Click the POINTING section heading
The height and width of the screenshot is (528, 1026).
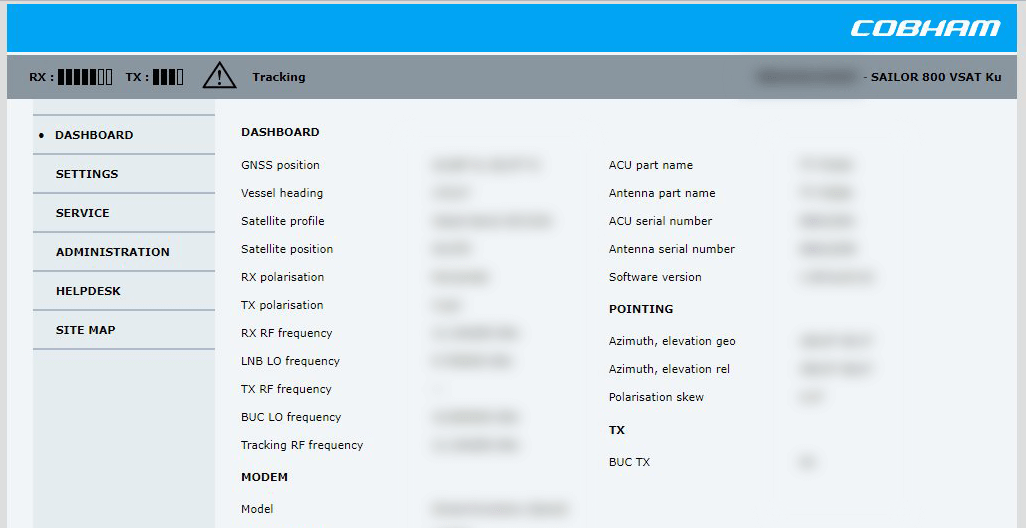point(641,309)
